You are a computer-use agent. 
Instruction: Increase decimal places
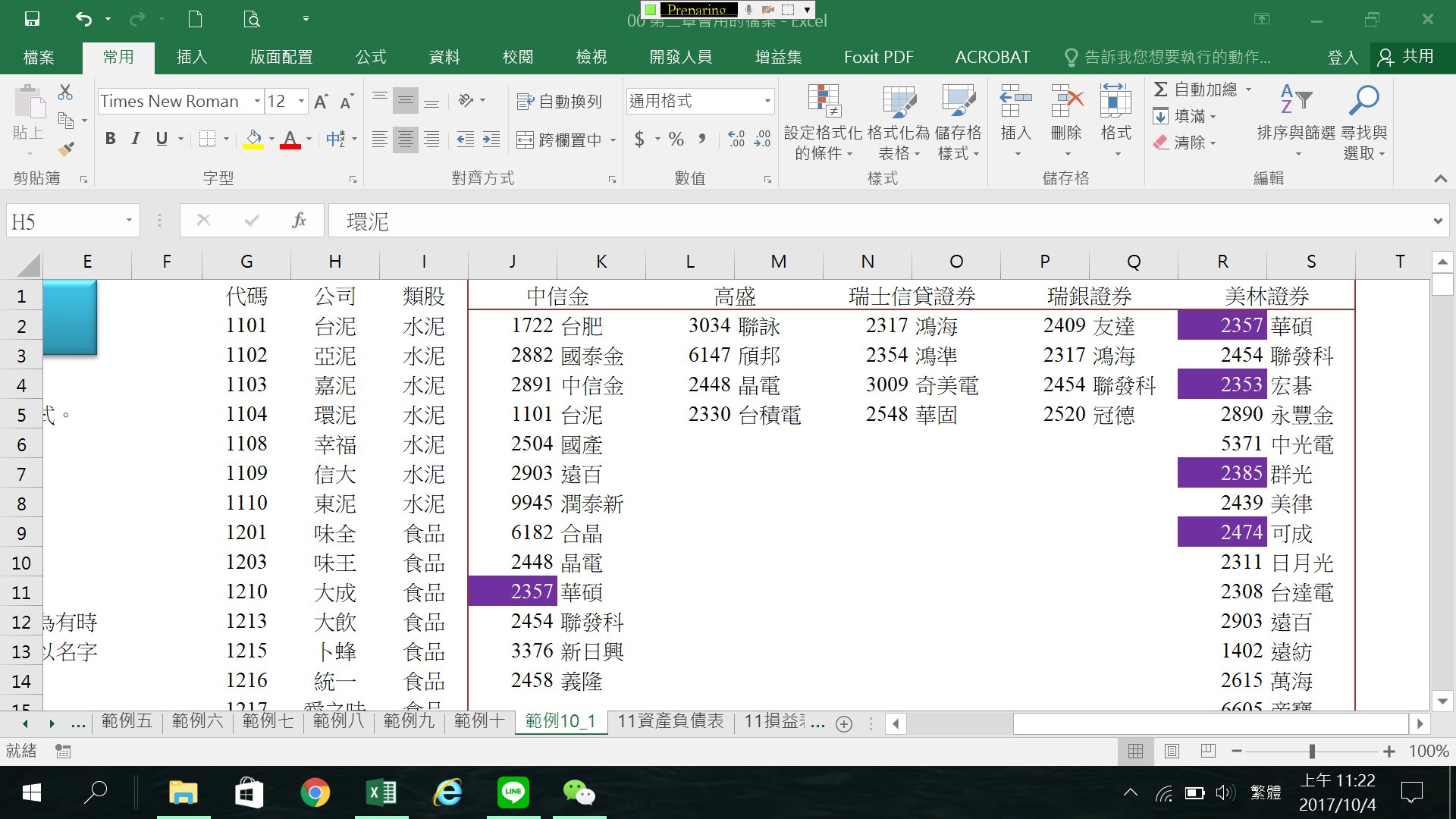(736, 139)
